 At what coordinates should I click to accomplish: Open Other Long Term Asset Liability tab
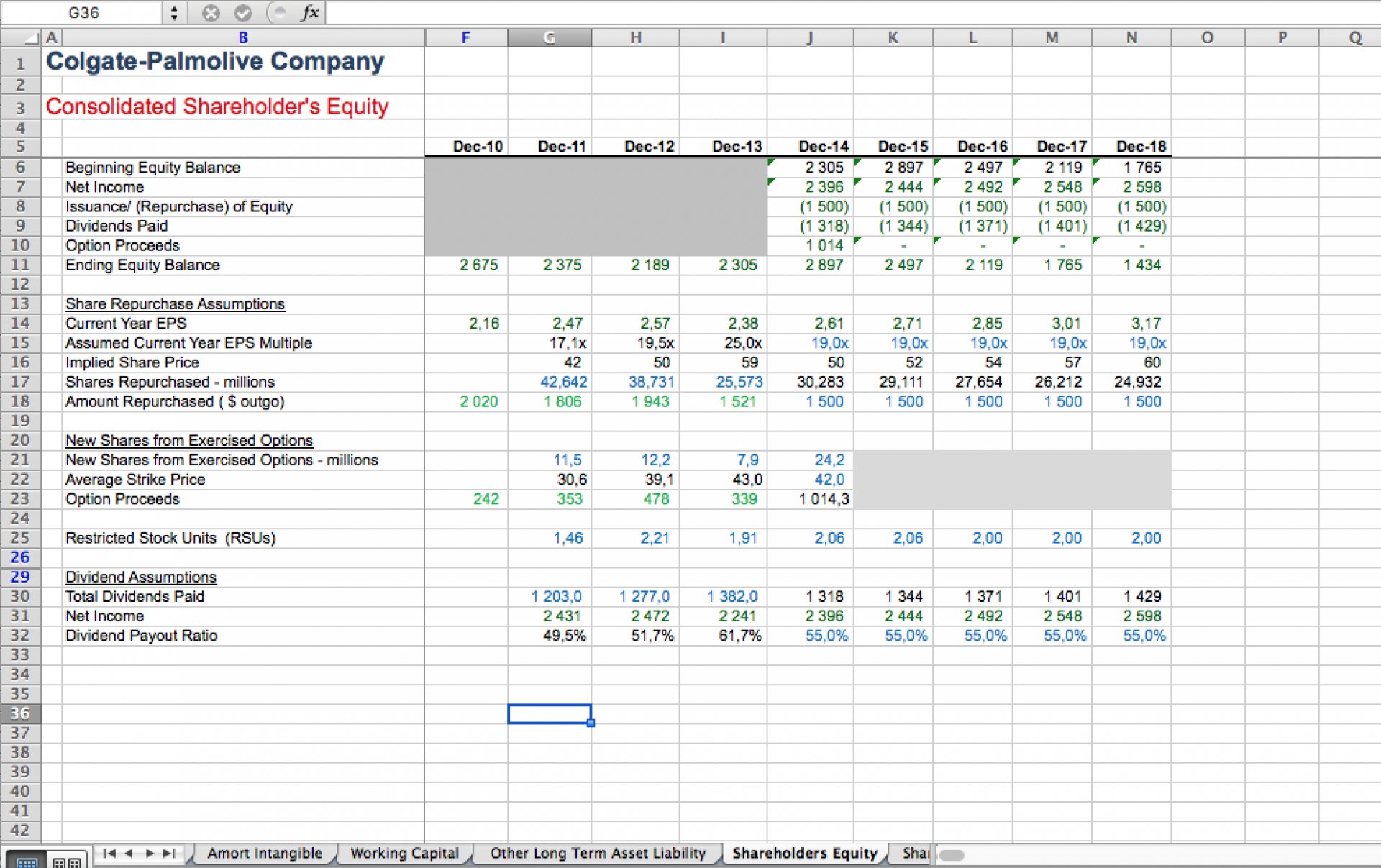(x=598, y=854)
